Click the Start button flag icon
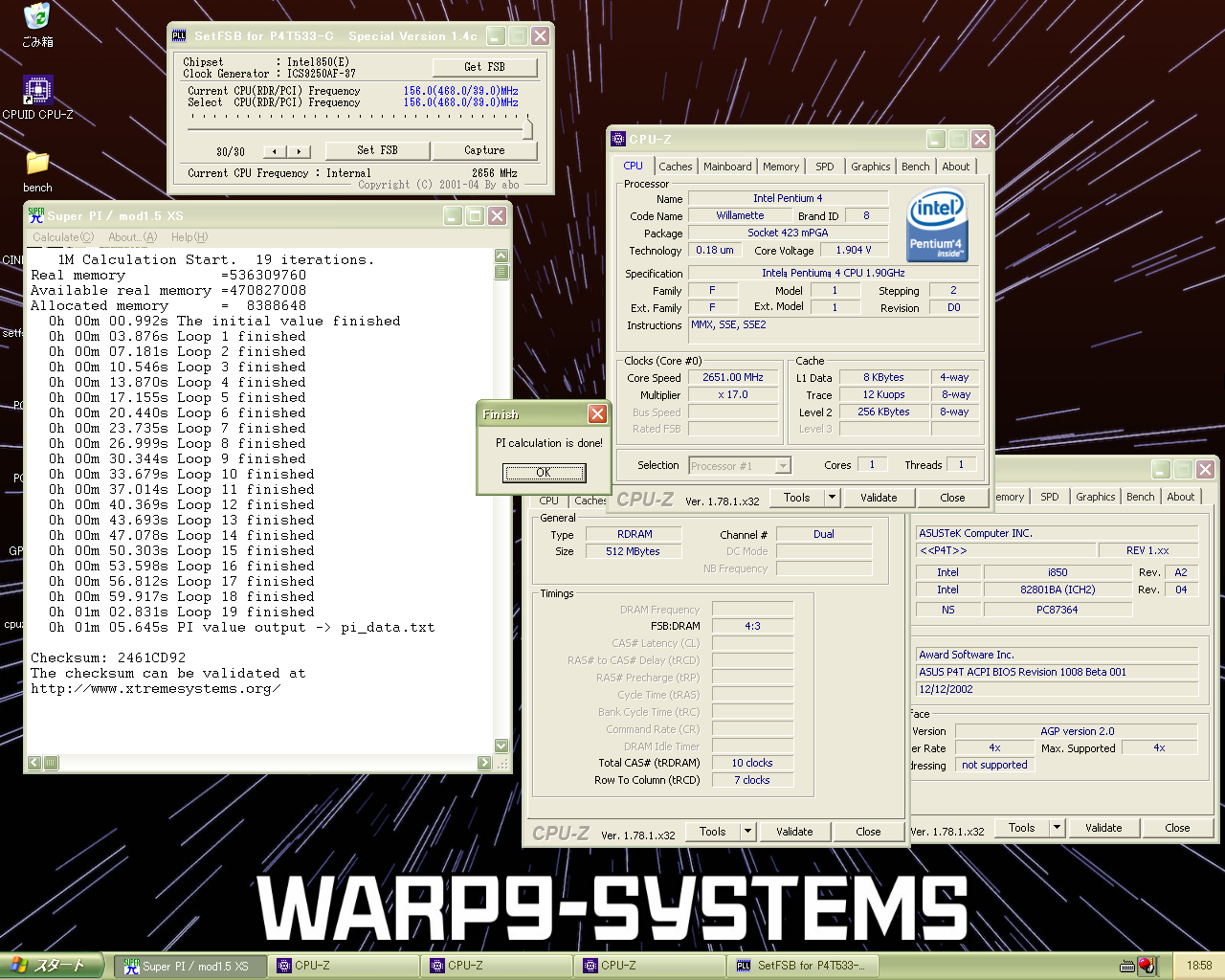The width and height of the screenshot is (1225, 980). point(18,965)
